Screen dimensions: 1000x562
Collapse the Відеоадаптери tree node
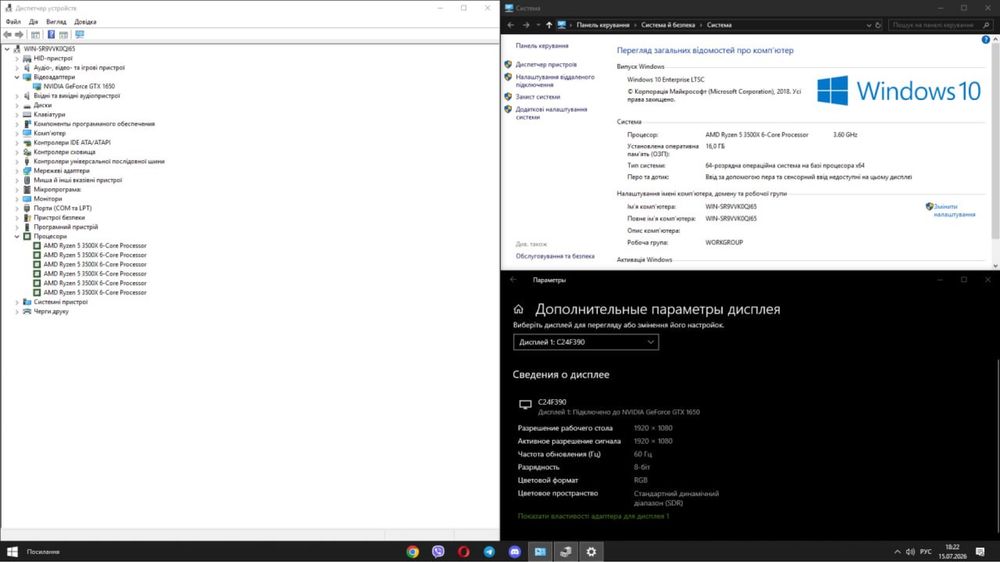click(17, 77)
